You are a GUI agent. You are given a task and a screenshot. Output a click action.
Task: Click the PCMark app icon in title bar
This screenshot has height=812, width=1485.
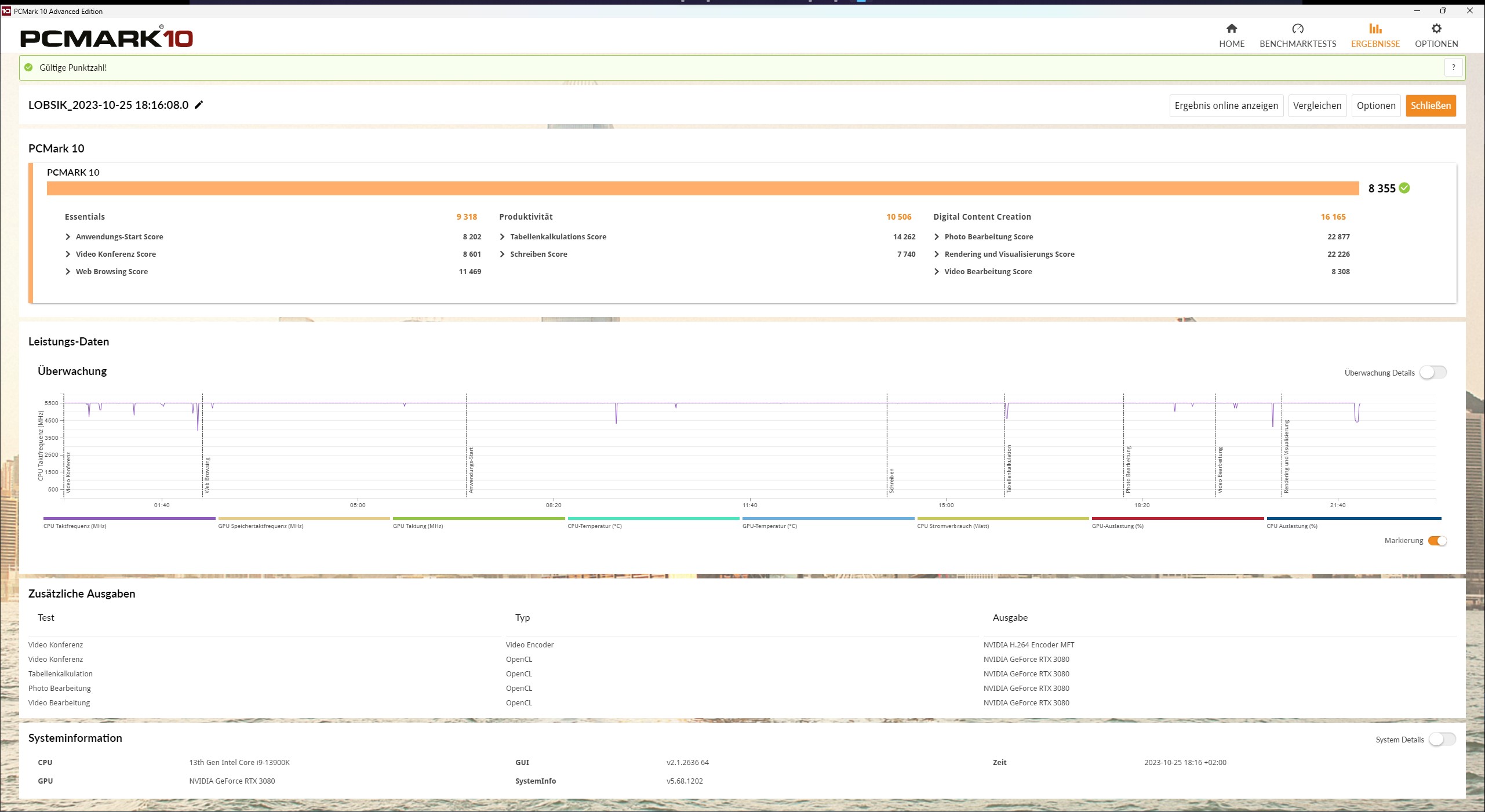pyautogui.click(x=6, y=11)
